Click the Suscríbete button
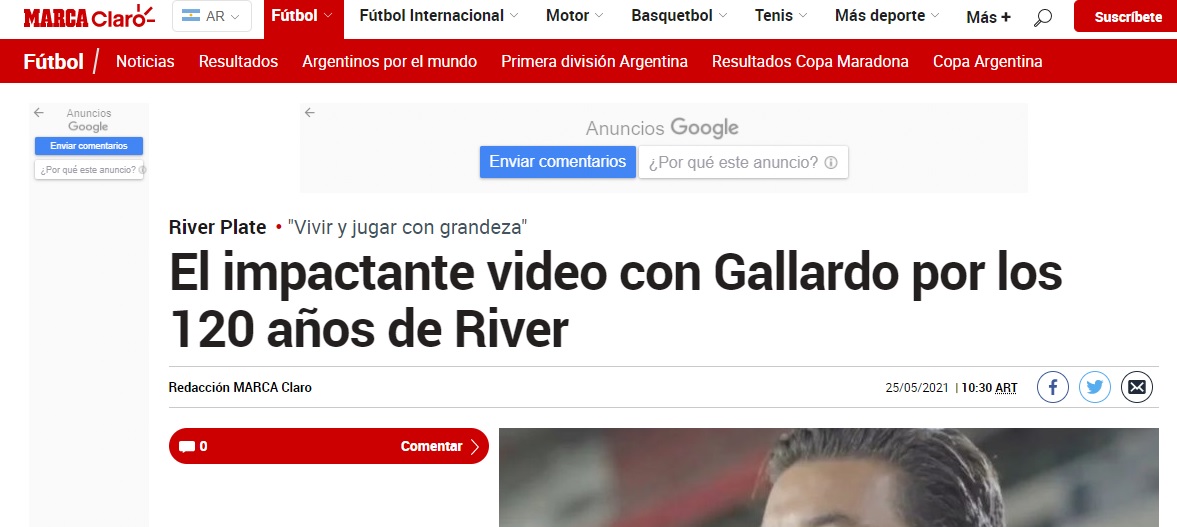The width and height of the screenshot is (1177, 527). 1127,17
